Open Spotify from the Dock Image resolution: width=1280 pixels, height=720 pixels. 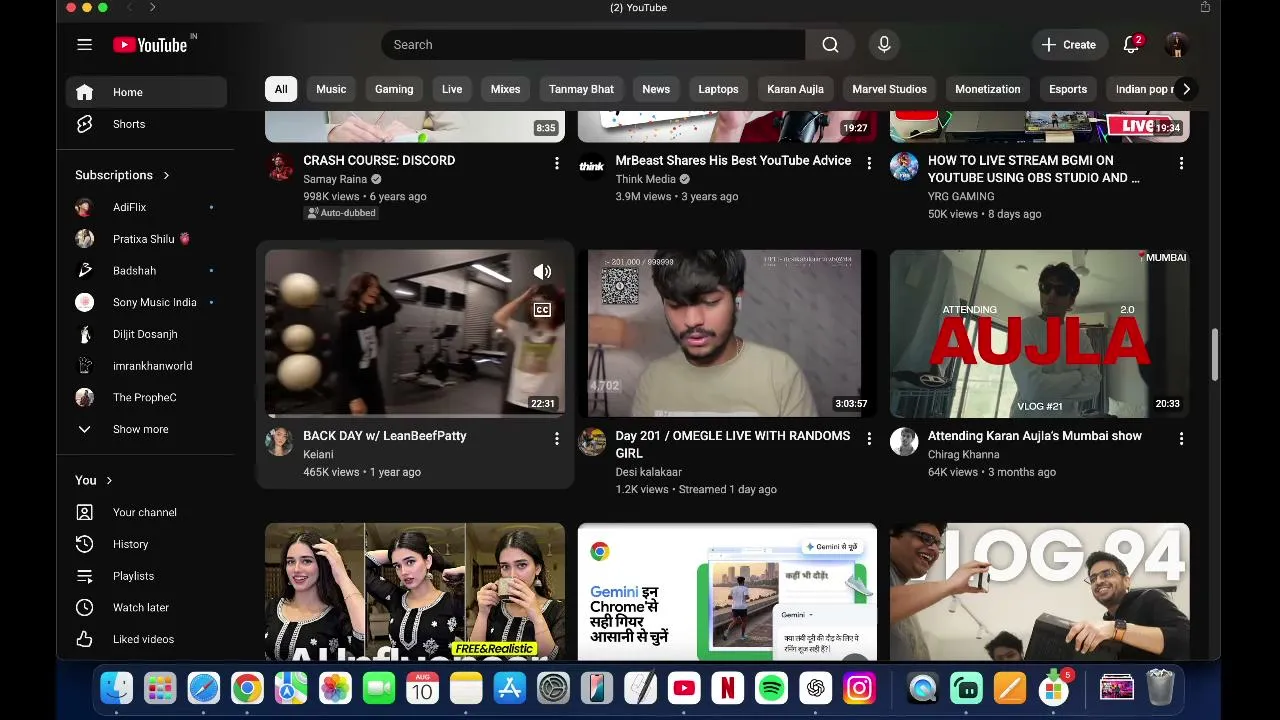coord(771,688)
